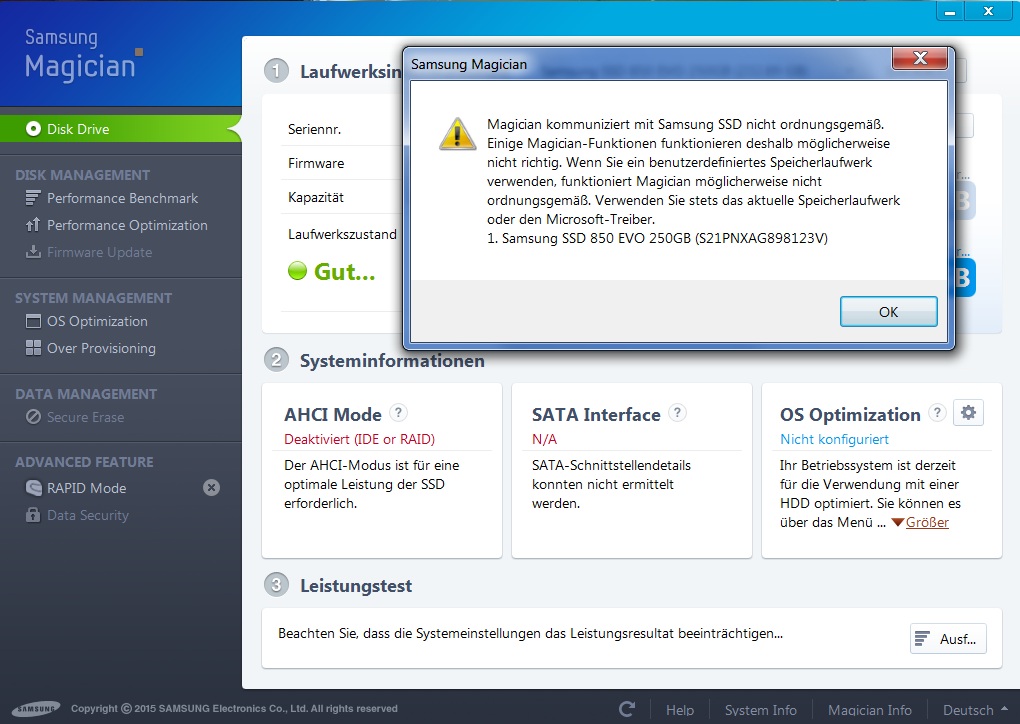This screenshot has width=1020, height=724.
Task: Click the AHCI Mode help question mark
Action: 398,412
